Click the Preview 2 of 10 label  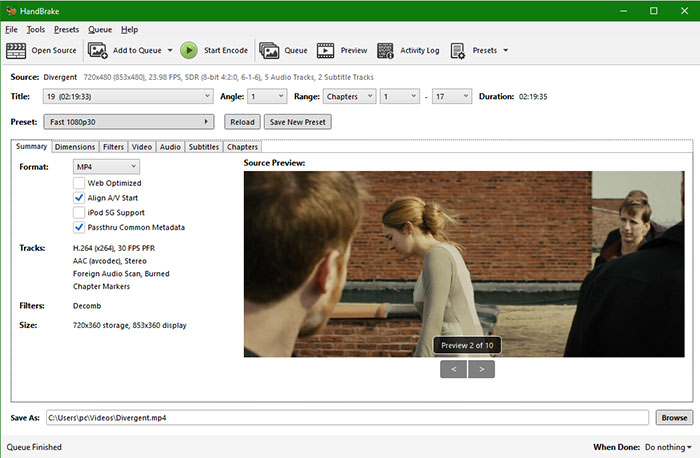click(x=467, y=345)
